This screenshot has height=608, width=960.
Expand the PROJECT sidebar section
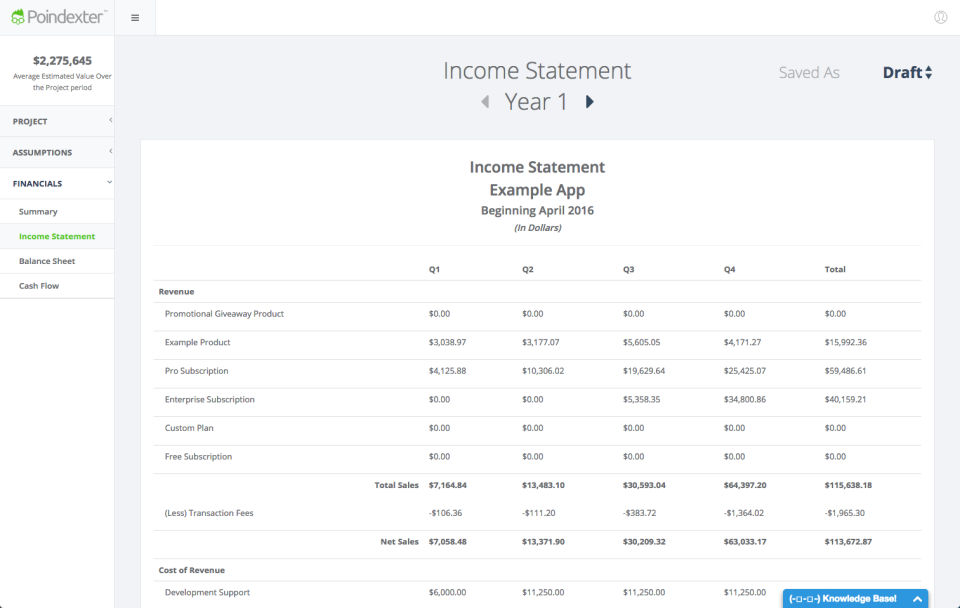point(57,121)
